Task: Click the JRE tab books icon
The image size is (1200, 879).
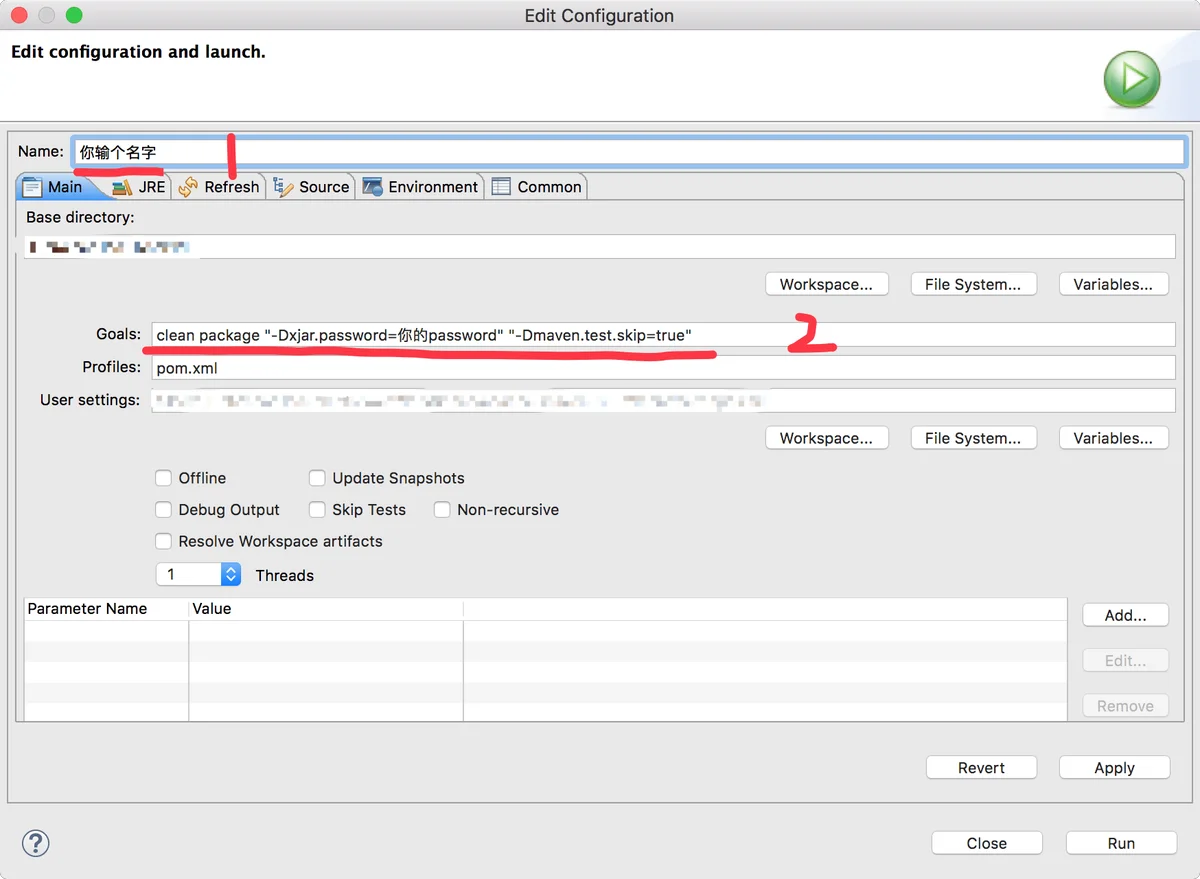Action: tap(122, 187)
